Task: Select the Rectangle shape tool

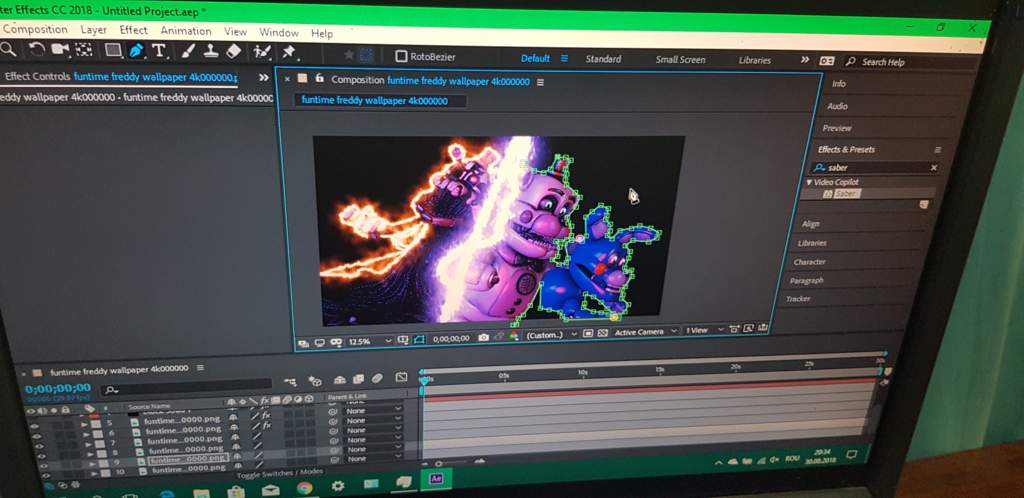Action: click(x=112, y=50)
